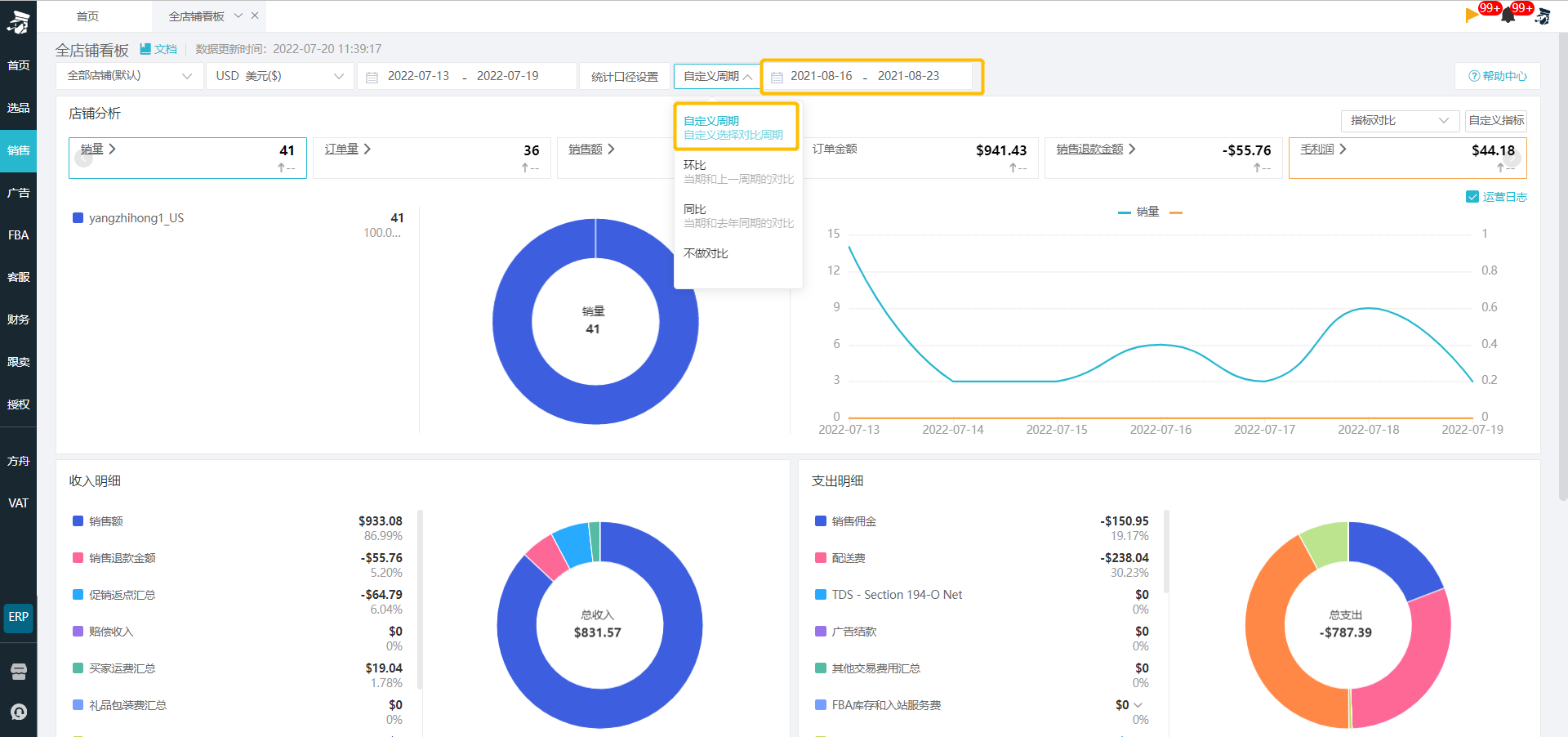Open 销售 in the sidebar

coord(18,150)
